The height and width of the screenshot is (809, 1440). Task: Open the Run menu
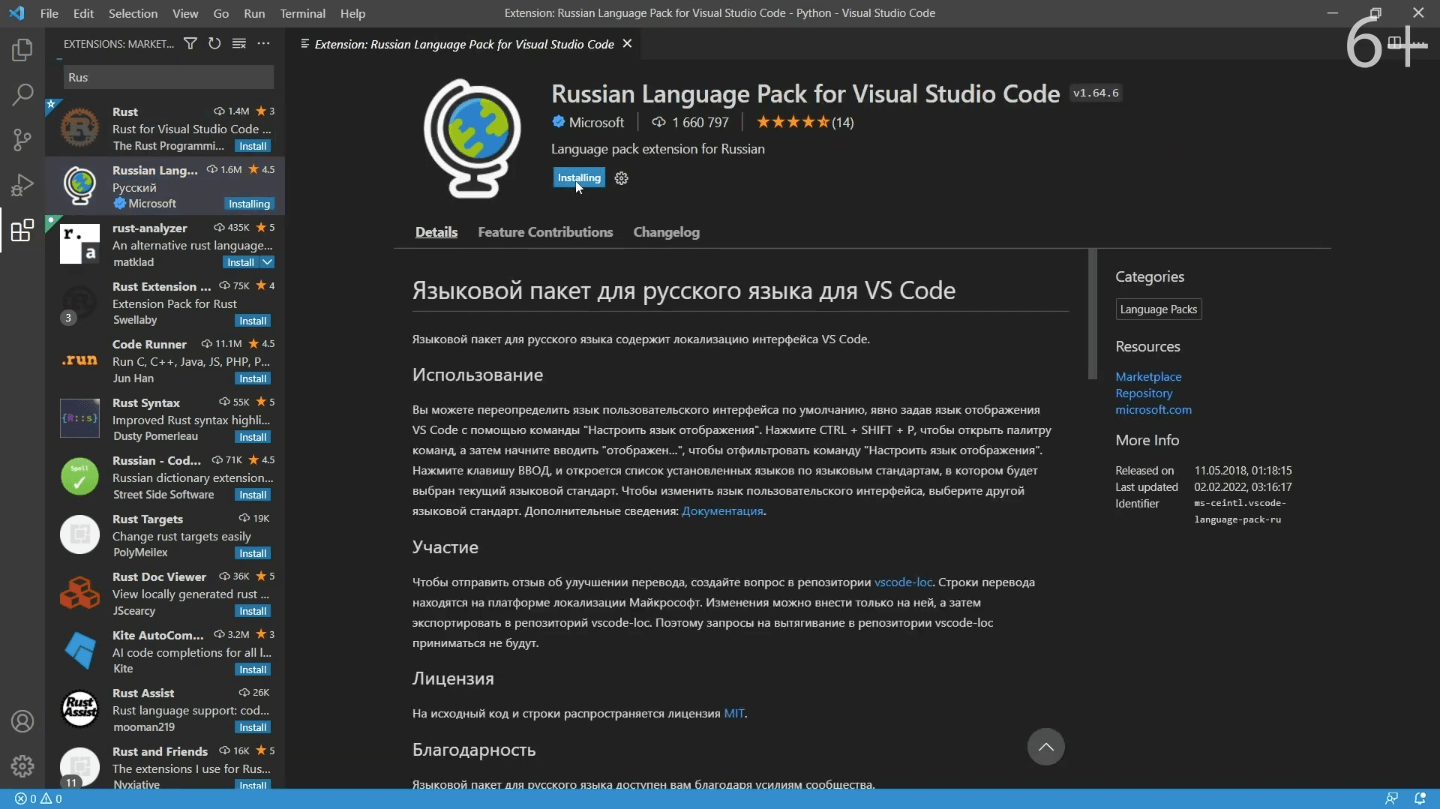[254, 13]
